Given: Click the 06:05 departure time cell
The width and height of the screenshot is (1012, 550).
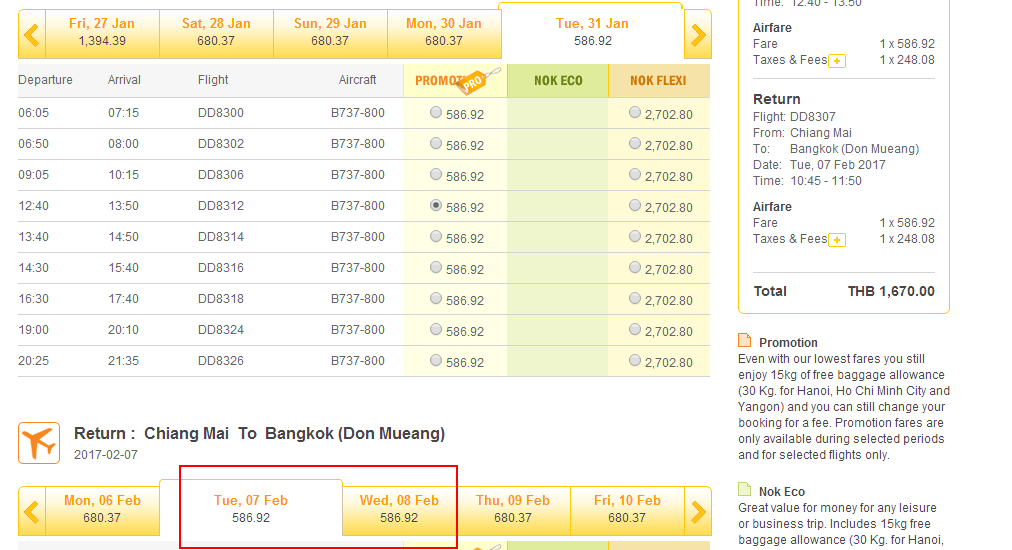Looking at the screenshot, I should coord(34,113).
